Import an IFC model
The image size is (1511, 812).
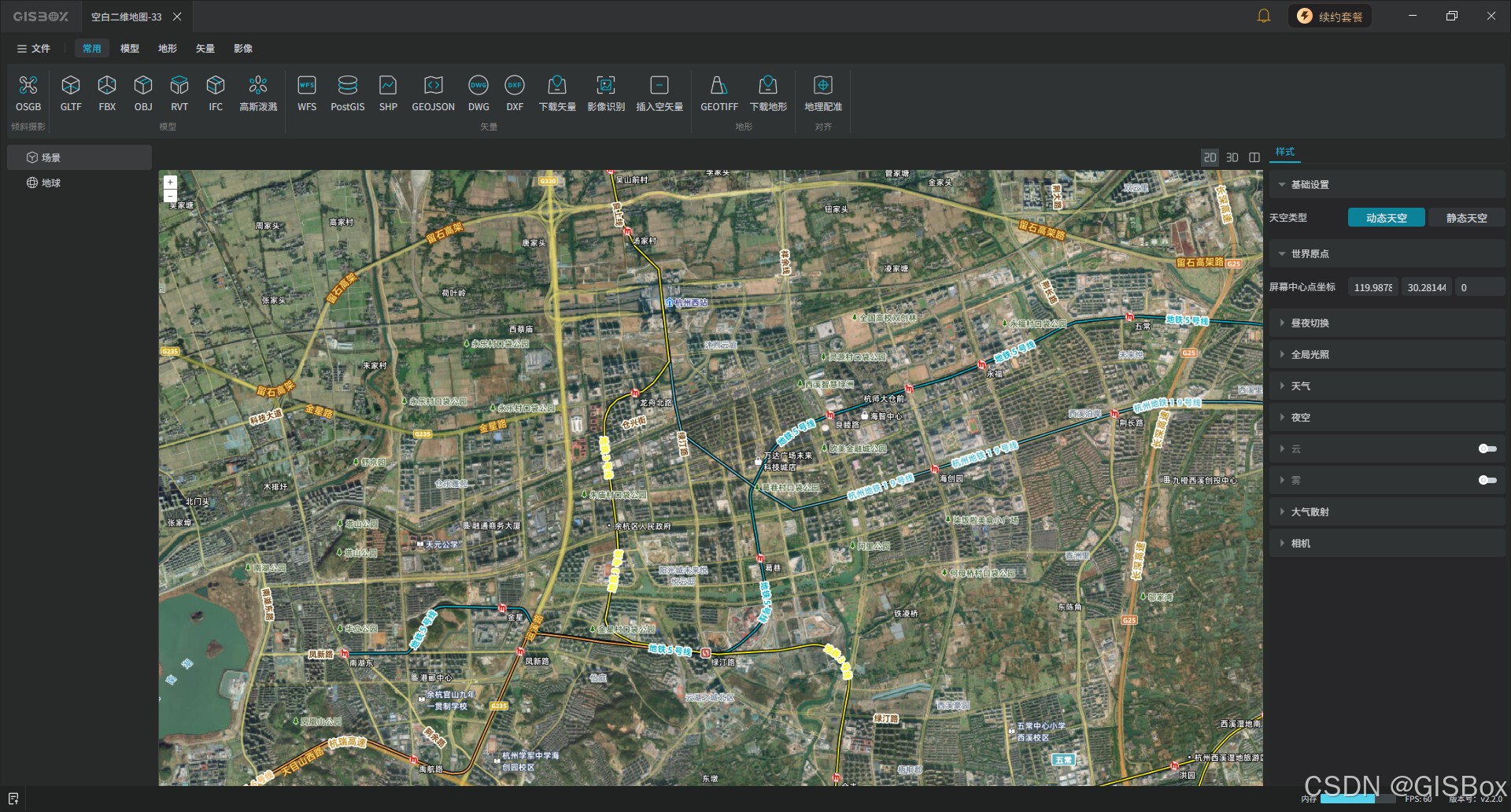point(216,93)
